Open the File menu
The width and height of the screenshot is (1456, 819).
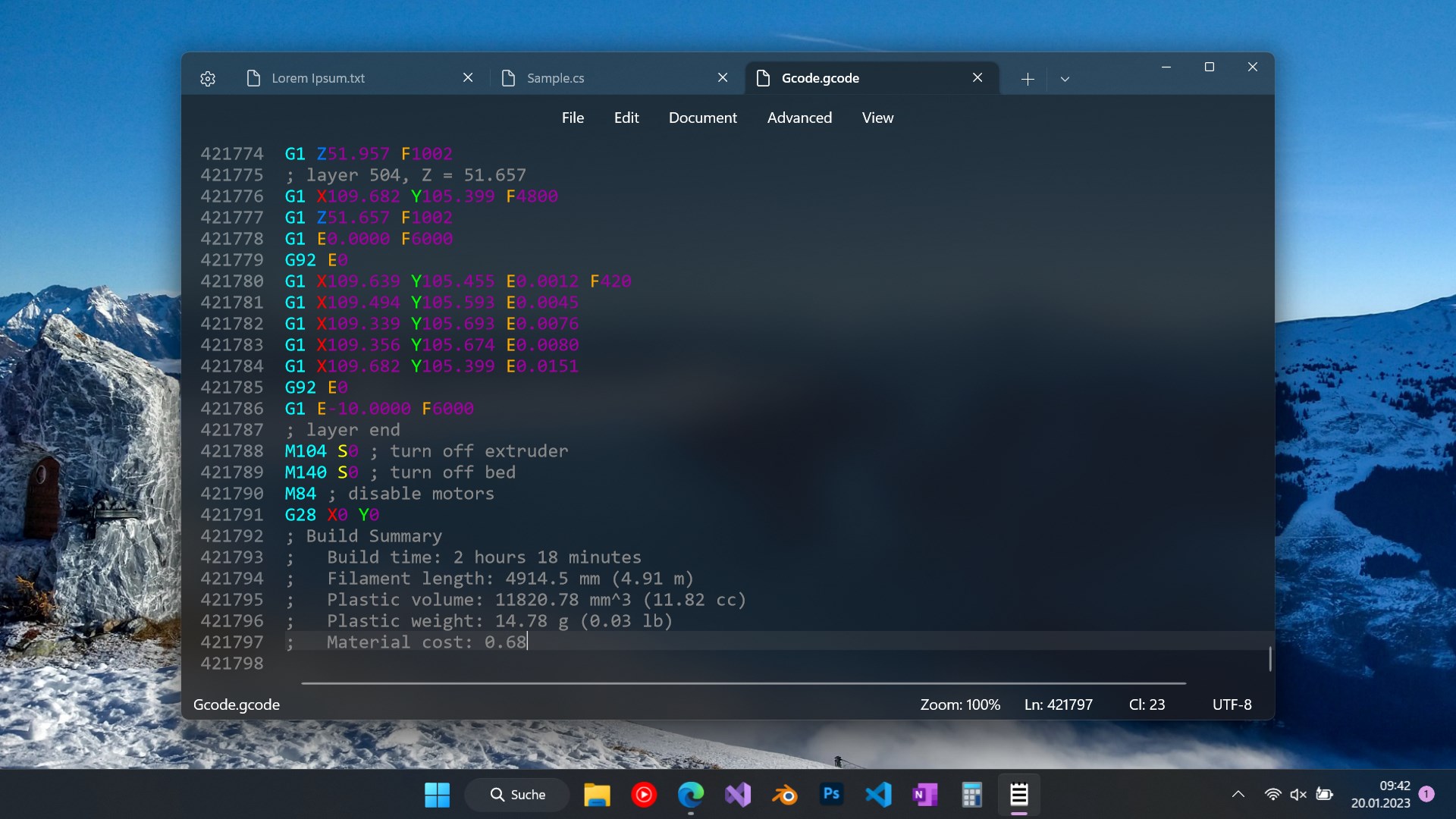(573, 118)
